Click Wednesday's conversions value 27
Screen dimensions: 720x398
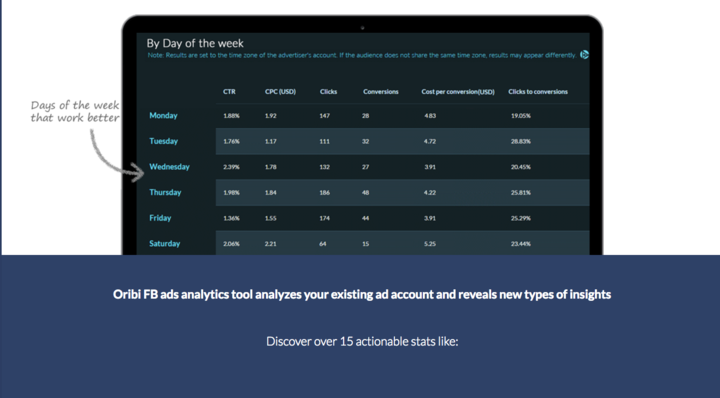pos(366,167)
